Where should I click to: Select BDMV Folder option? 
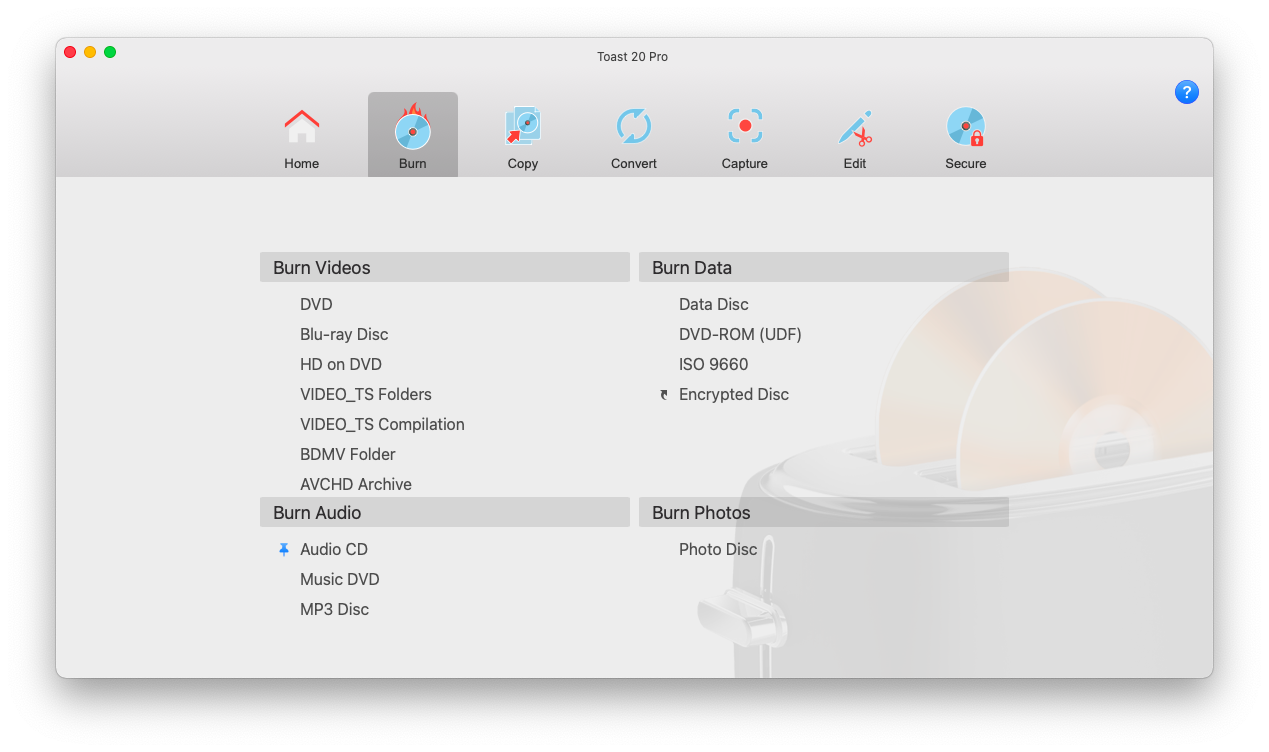pos(348,454)
